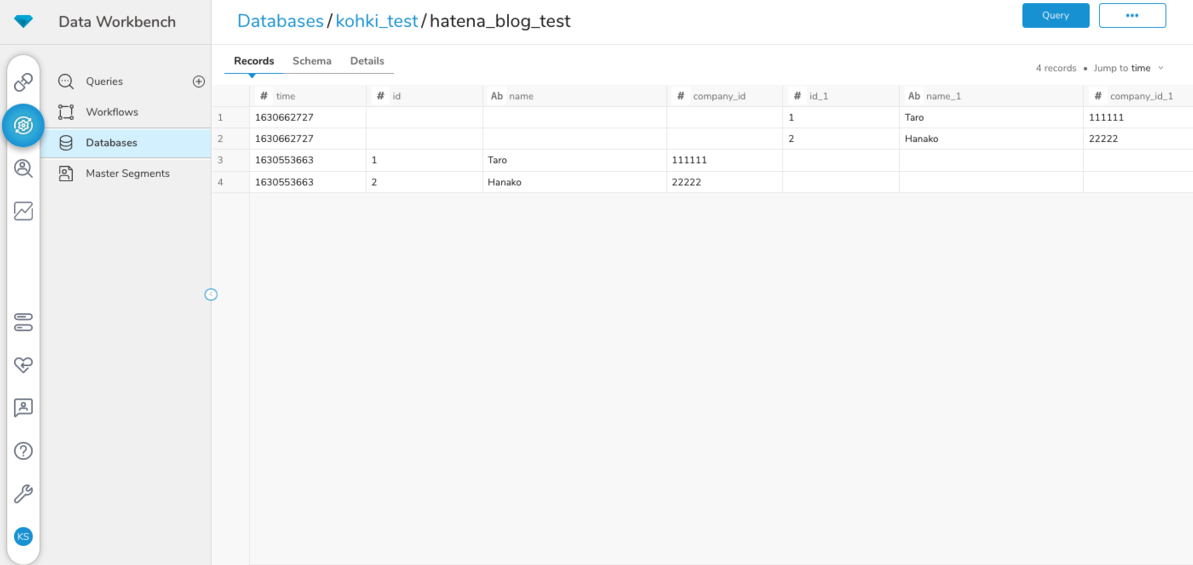Click the plus icon next to Queries
The height and width of the screenshot is (565, 1193).
198,82
